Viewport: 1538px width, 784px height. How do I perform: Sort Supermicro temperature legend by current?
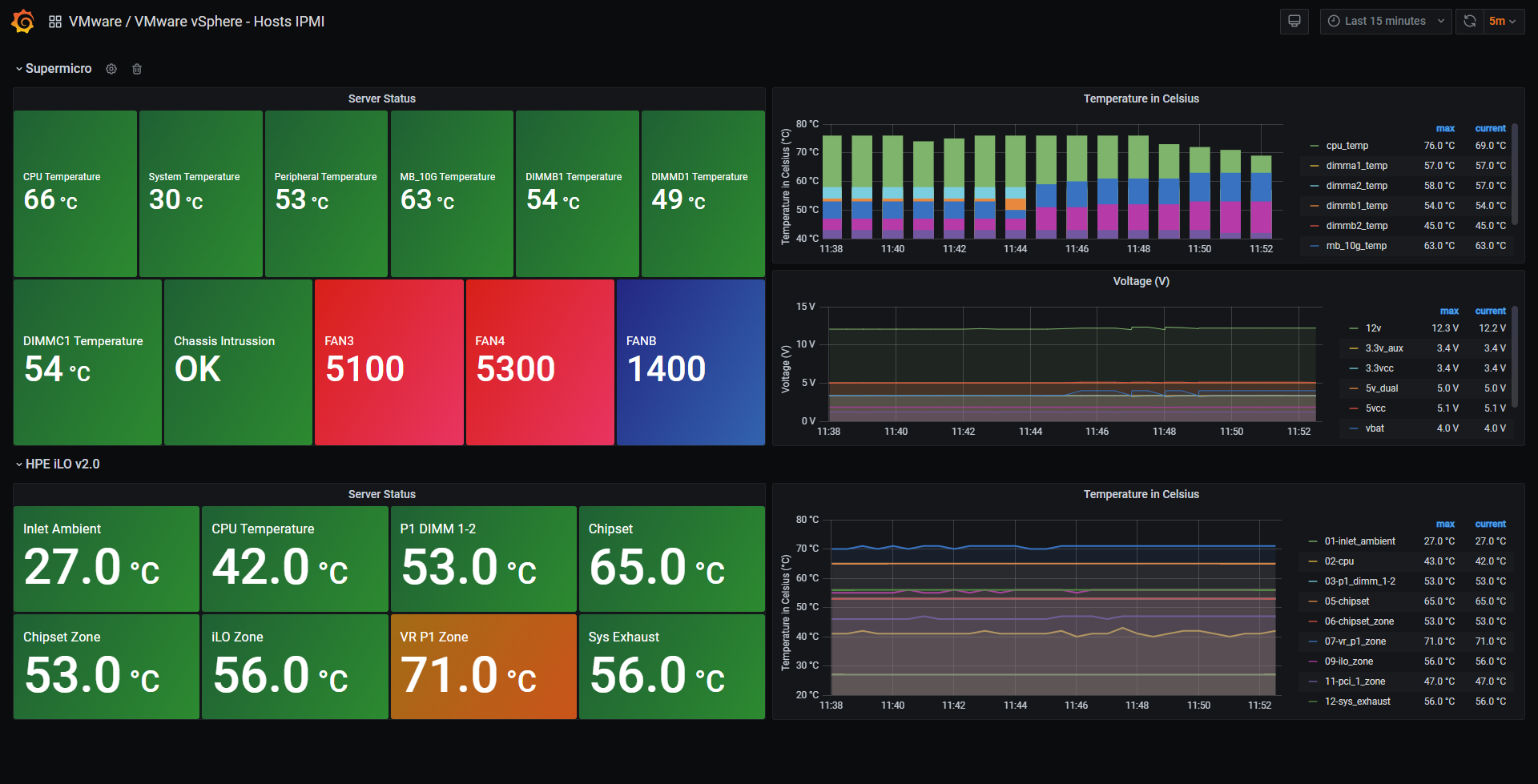click(1490, 128)
